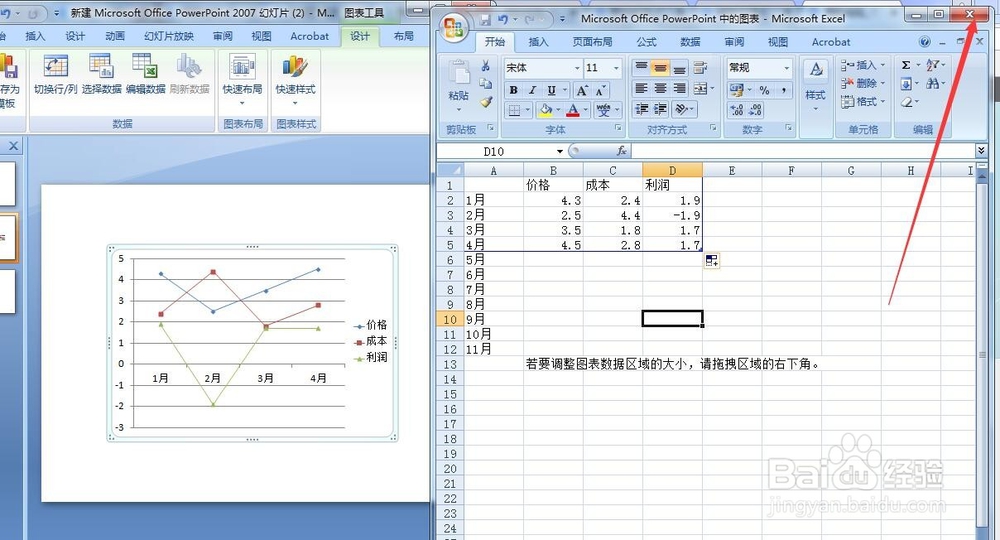
Task: Apply percent style to the cell
Action: coord(764,90)
